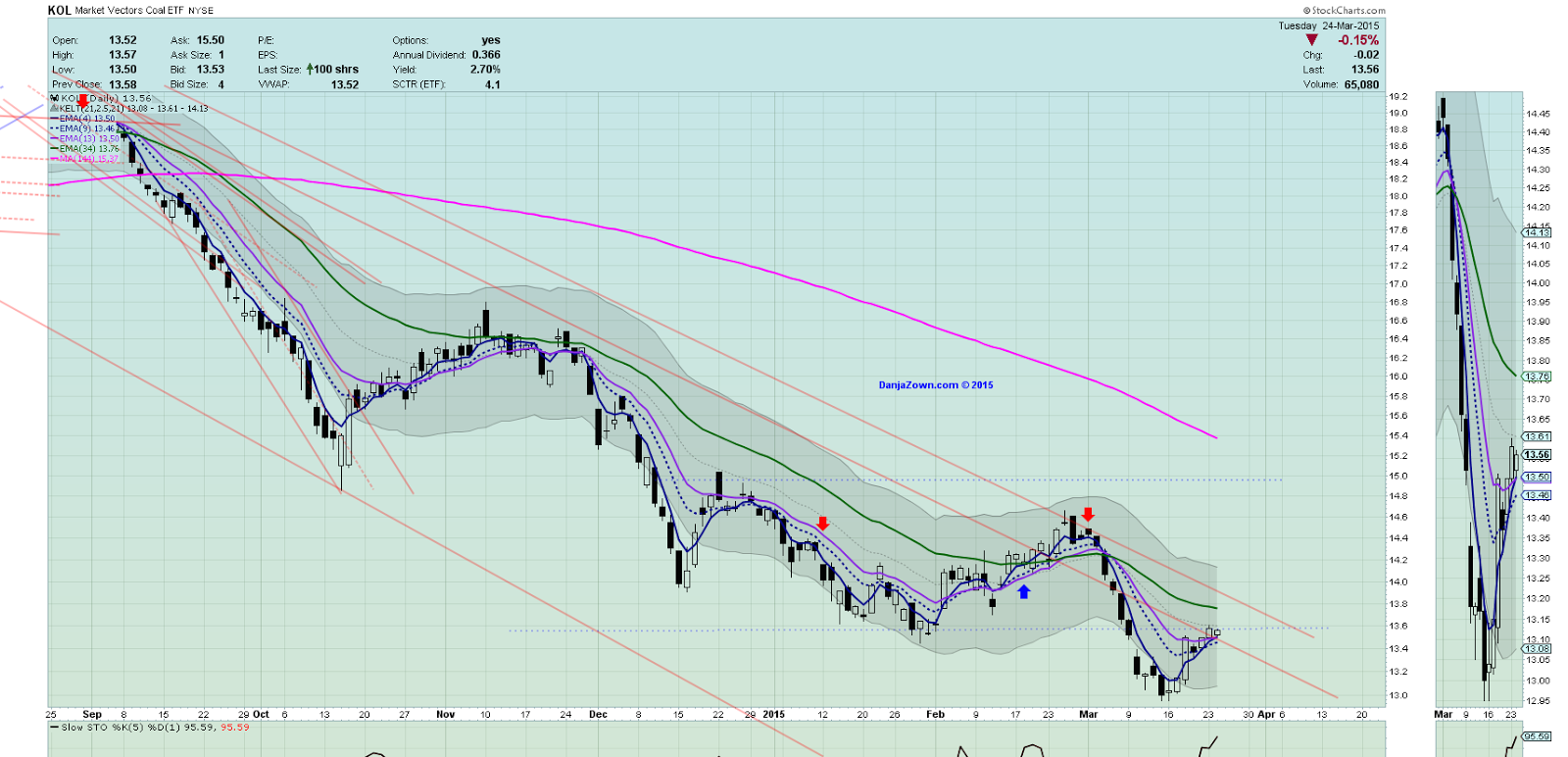Click the EMA(9) legend entry

tap(82, 128)
